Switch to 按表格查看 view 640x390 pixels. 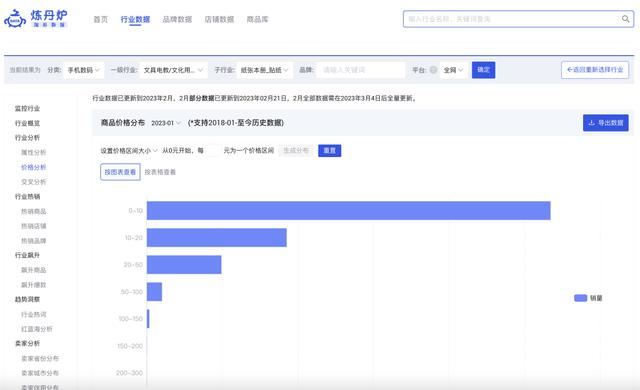[160, 172]
